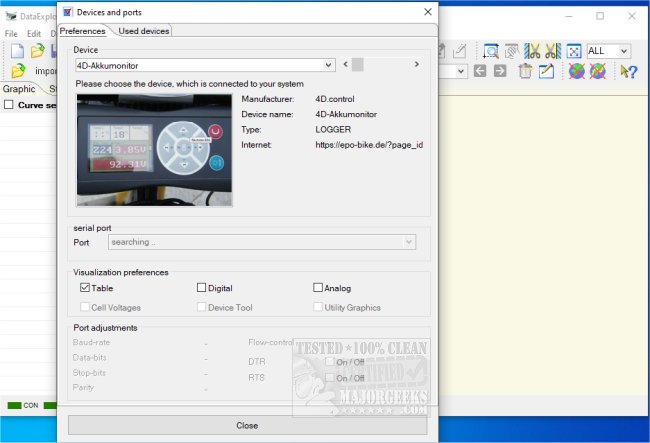
Task: Switch to the Preferences tab
Action: coord(82,31)
